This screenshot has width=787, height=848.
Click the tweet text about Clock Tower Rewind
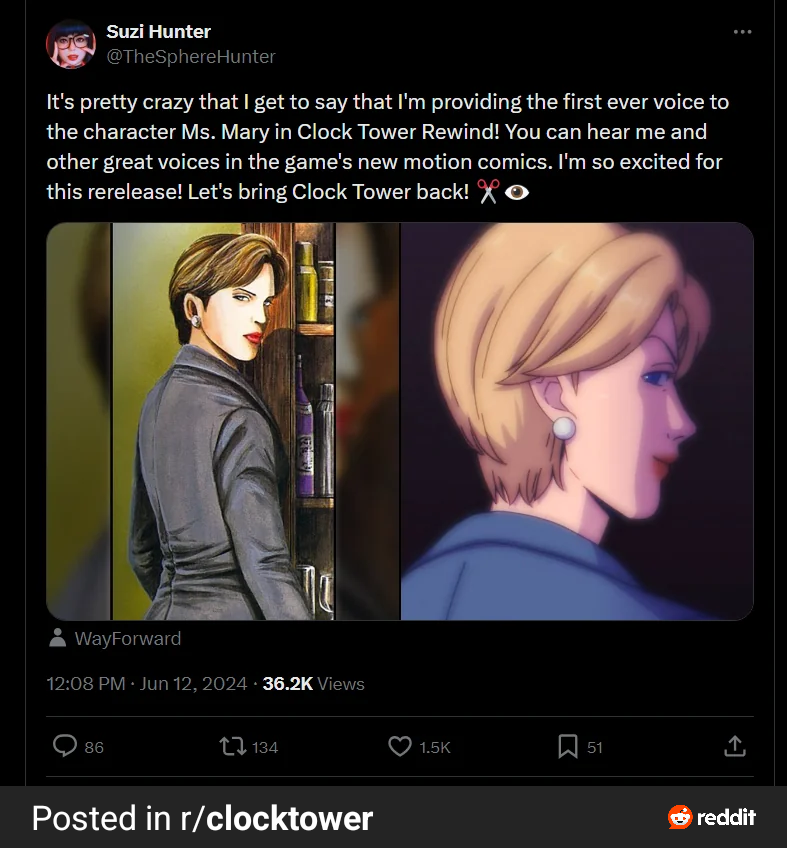(385, 146)
